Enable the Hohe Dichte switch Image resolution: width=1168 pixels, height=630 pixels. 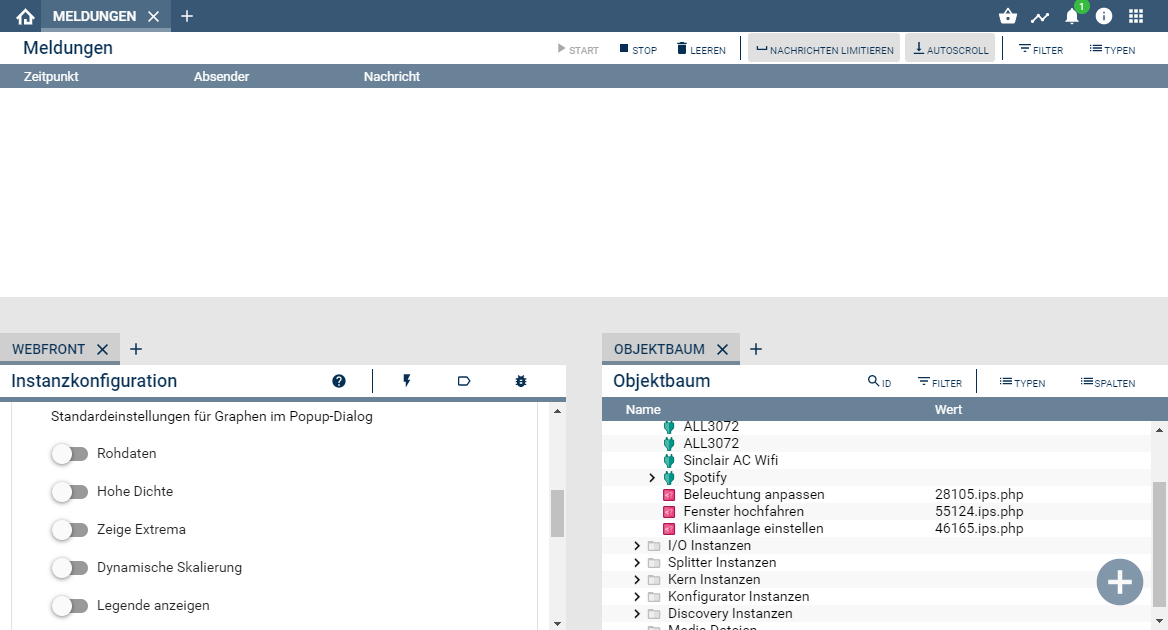pyautogui.click(x=69, y=492)
